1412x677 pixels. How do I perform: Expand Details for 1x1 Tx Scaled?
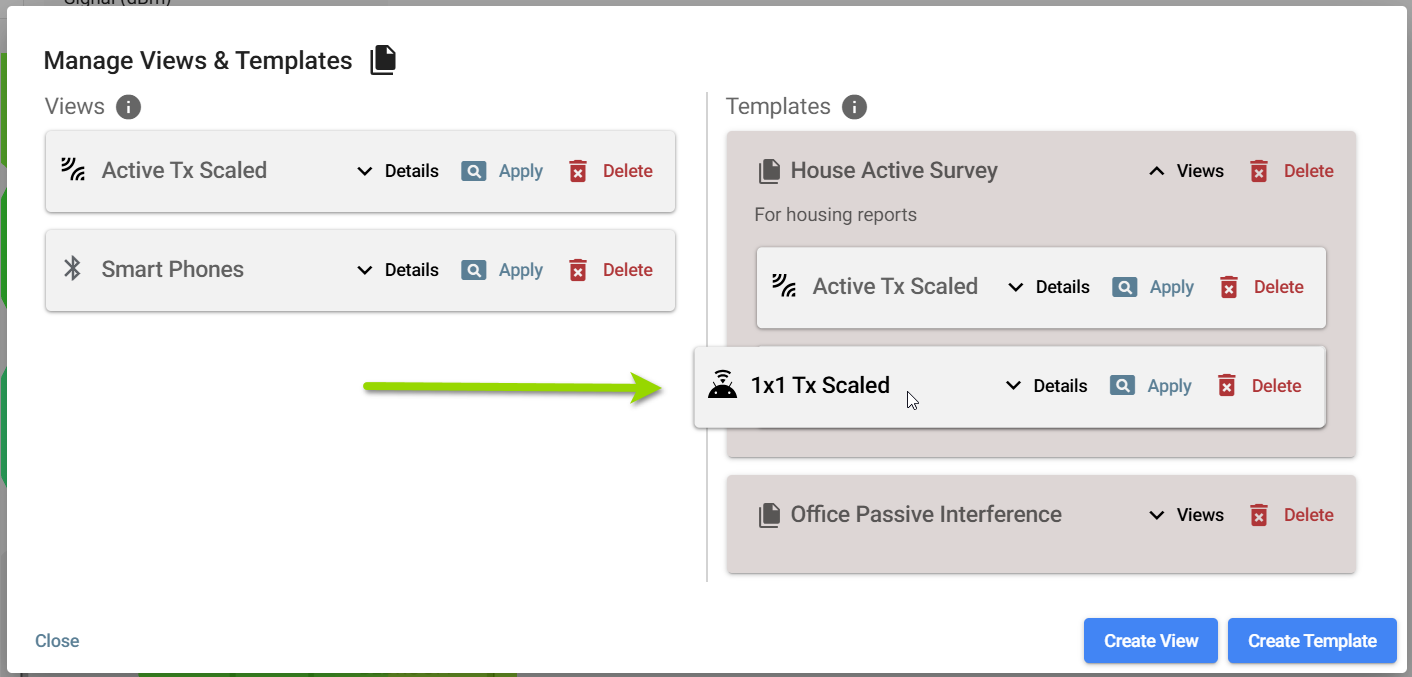(x=1046, y=386)
